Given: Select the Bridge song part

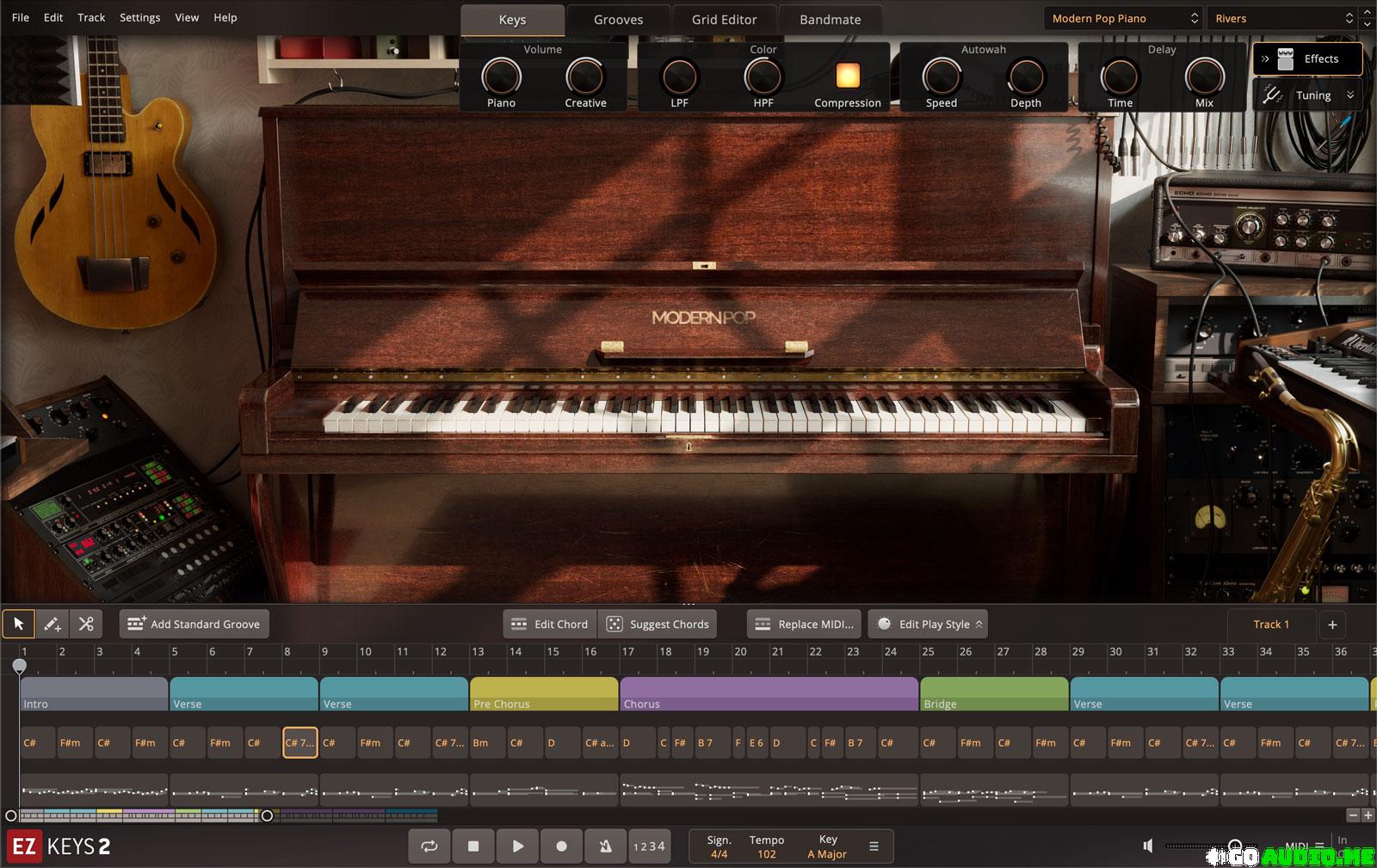Looking at the screenshot, I should coord(994,694).
